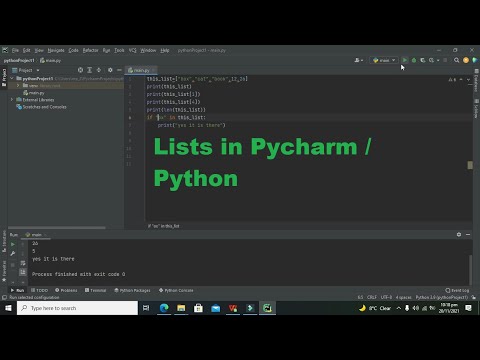This screenshot has height=360, width=480.
Task: Click the green Debug bug icon
Action: [414, 60]
